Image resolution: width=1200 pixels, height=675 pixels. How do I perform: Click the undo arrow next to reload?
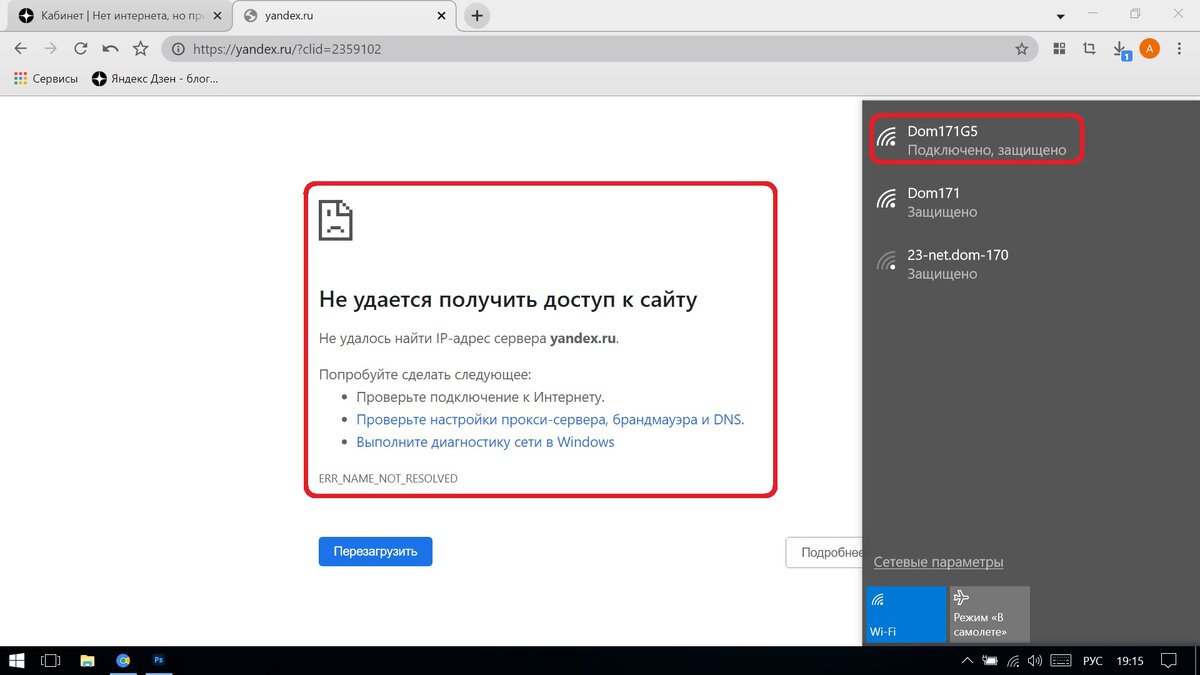110,48
